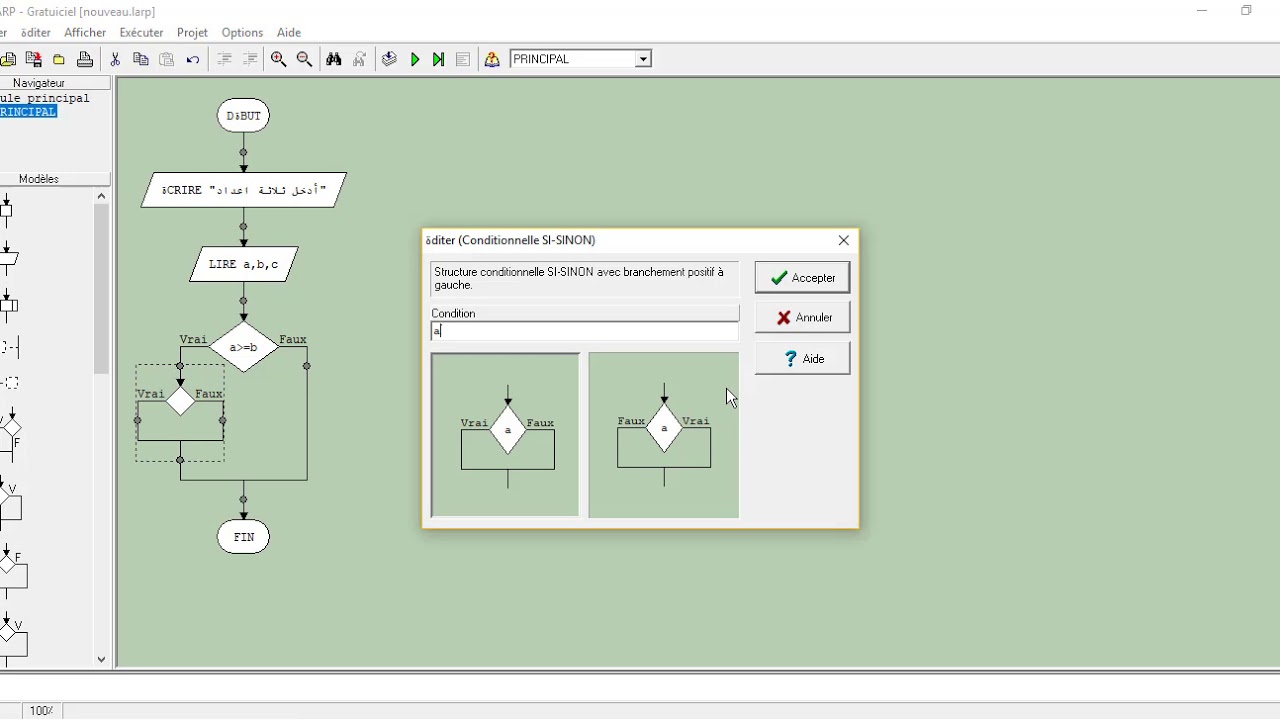Select the a>=b condition diamond
Viewport: 1280px width, 720px height.
(243, 347)
